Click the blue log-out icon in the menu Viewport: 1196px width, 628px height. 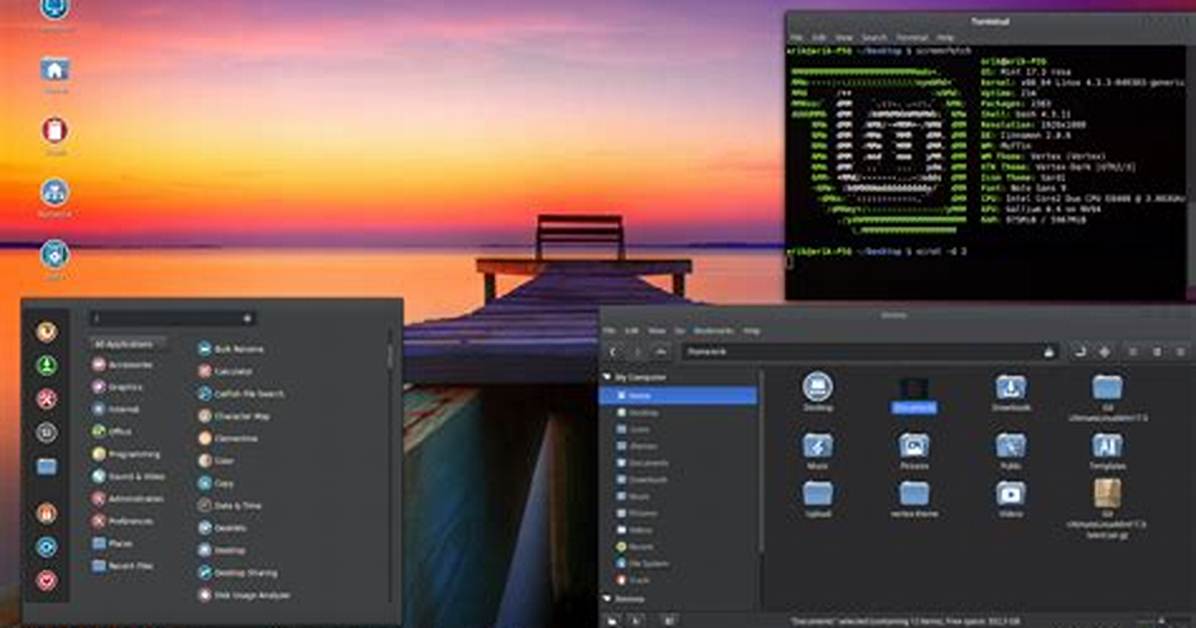(x=47, y=547)
